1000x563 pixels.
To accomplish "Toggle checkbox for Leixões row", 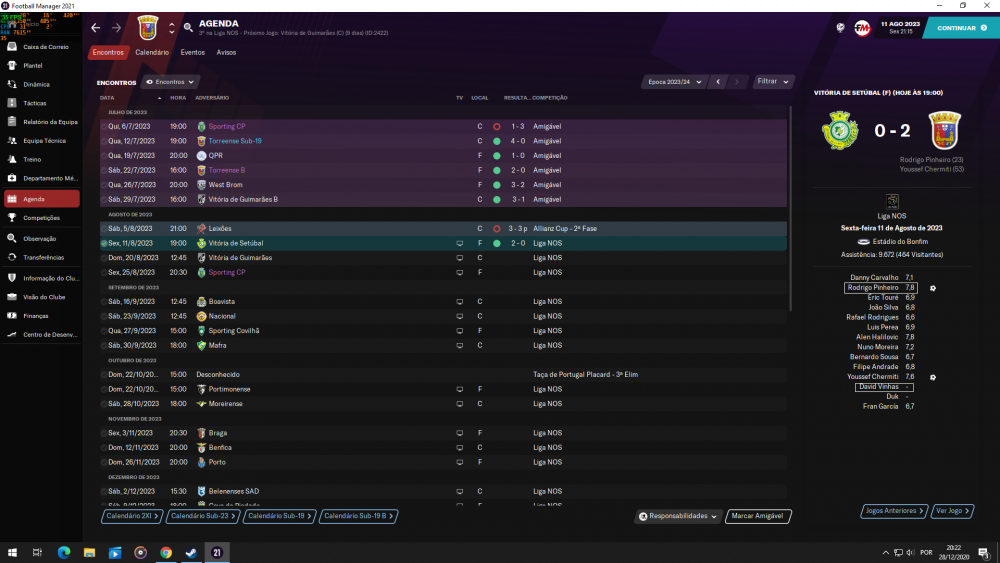I will click(104, 228).
